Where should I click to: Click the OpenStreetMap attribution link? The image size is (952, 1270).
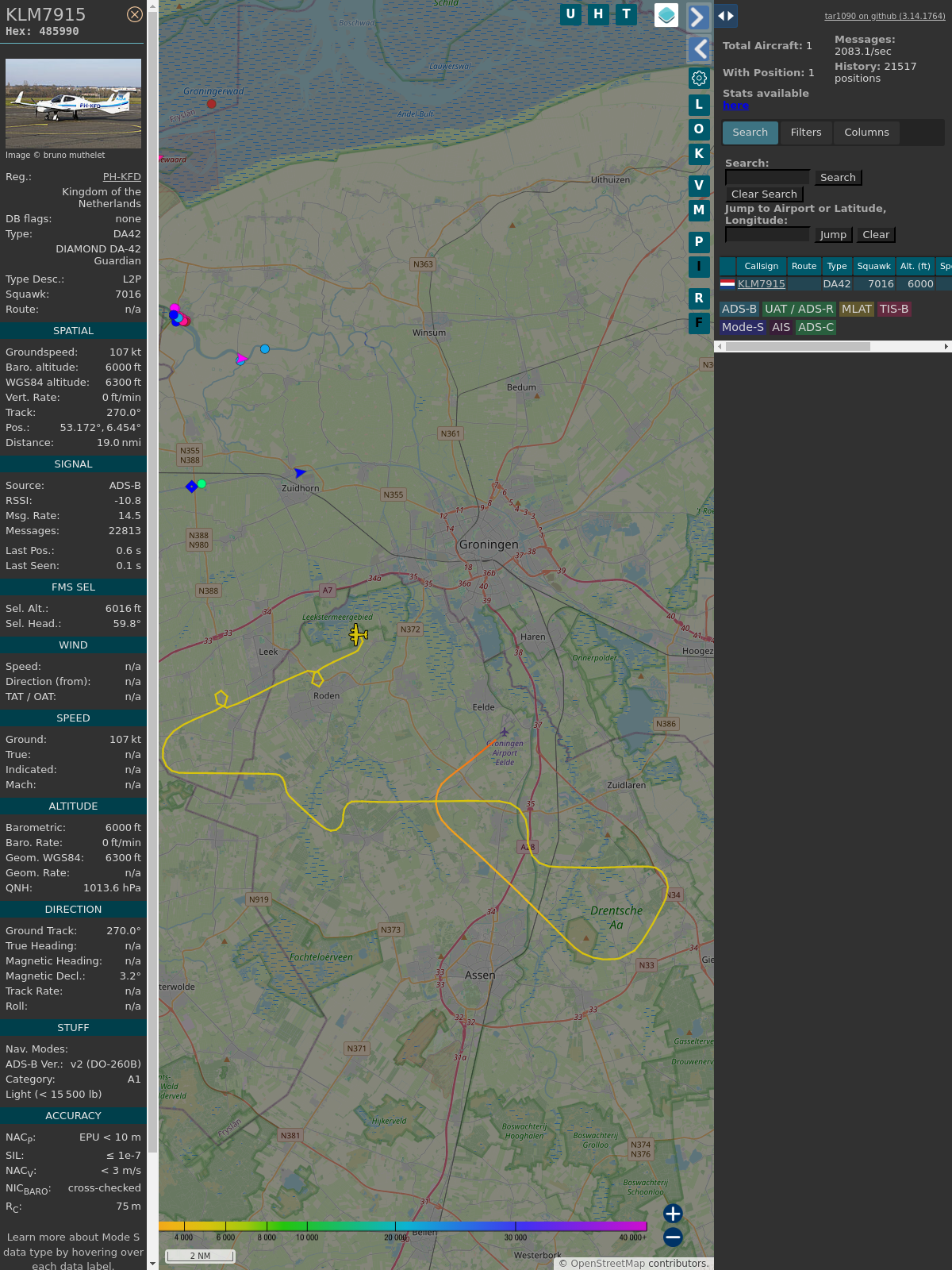click(608, 1263)
